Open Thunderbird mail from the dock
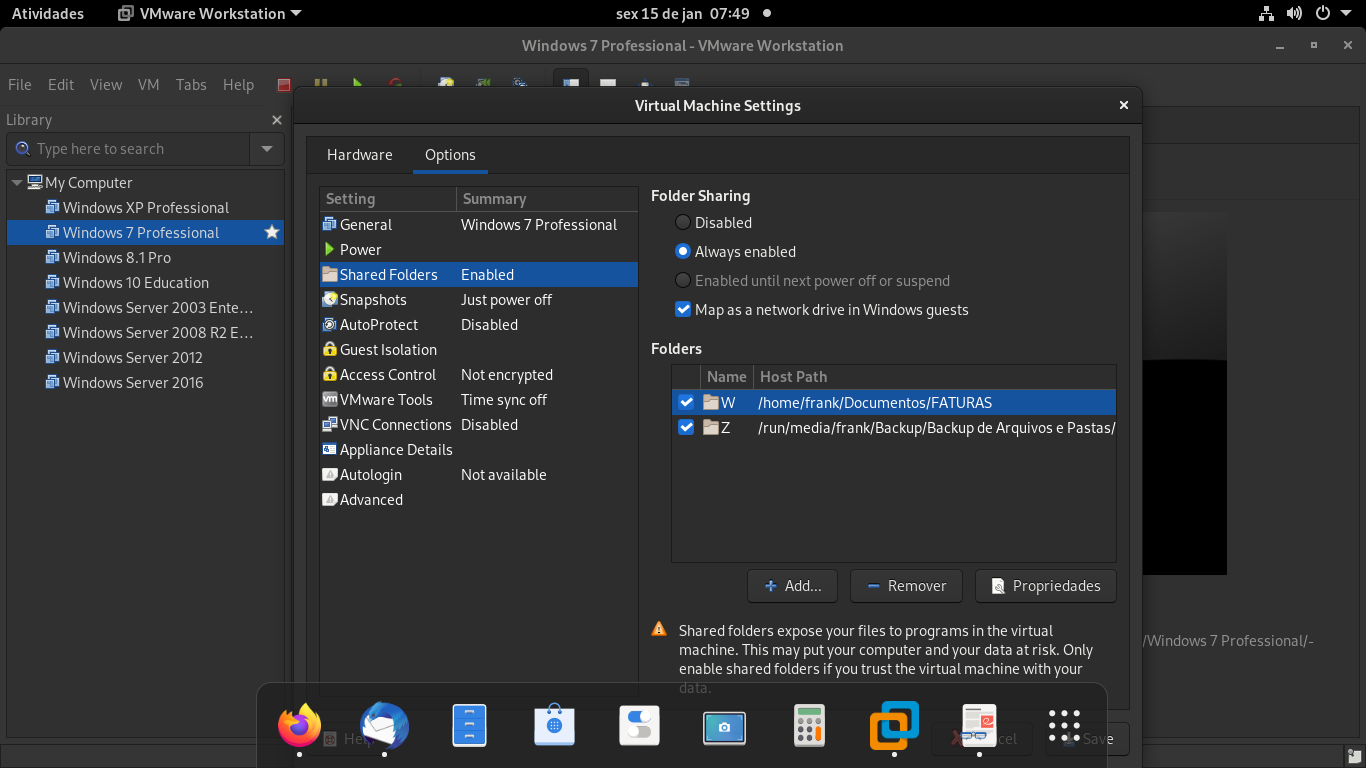This screenshot has width=1366, height=768. coord(384,725)
